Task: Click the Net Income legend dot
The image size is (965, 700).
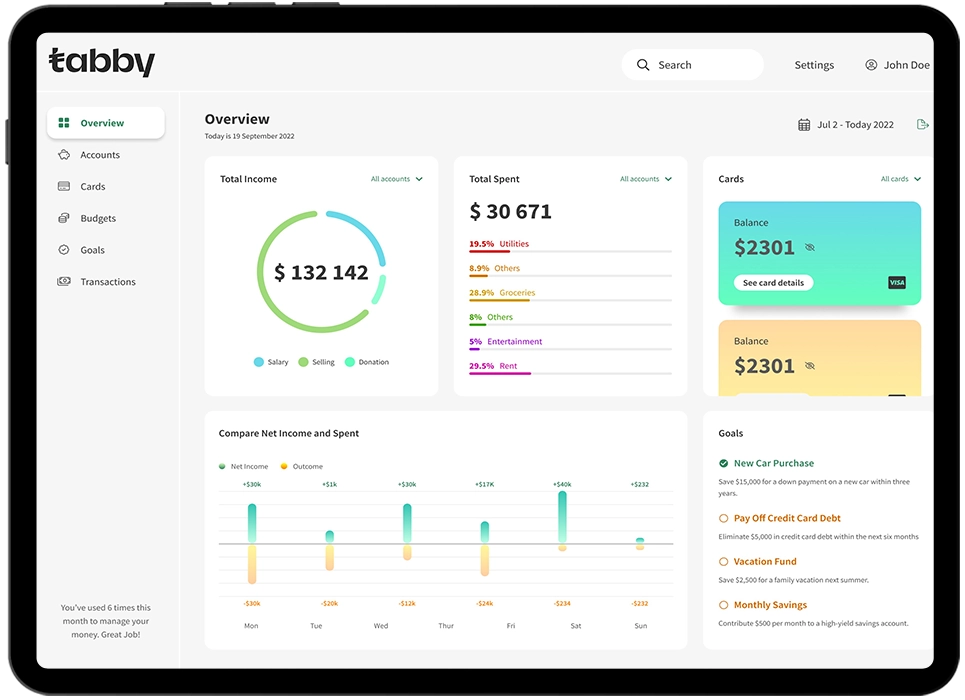Action: [x=222, y=466]
